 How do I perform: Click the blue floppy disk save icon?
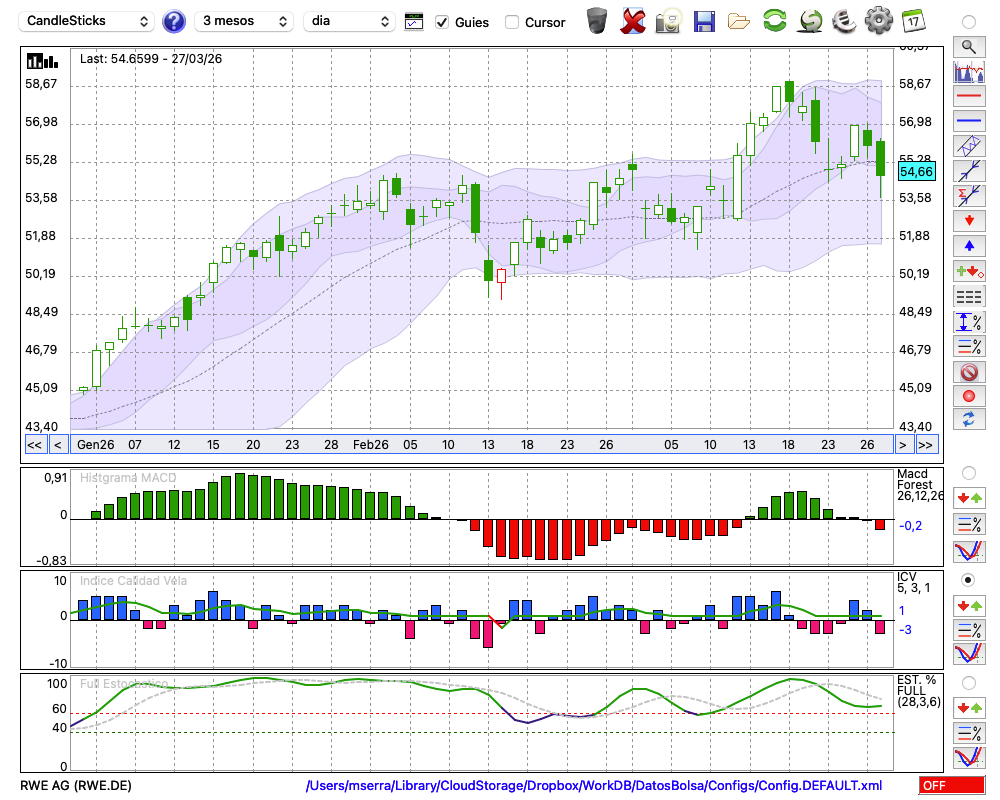click(704, 21)
